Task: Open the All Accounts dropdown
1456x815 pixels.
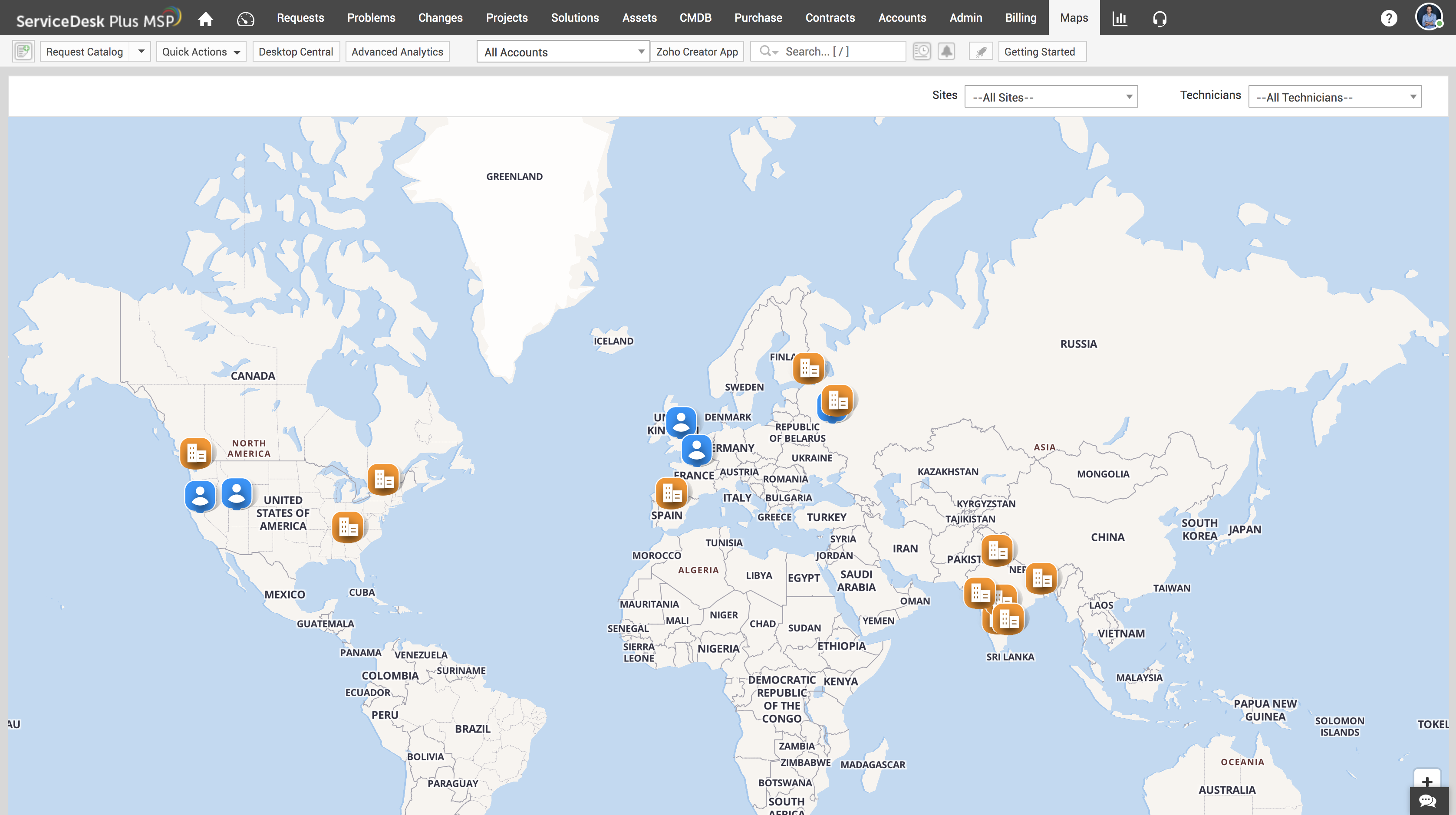Action: (563, 52)
